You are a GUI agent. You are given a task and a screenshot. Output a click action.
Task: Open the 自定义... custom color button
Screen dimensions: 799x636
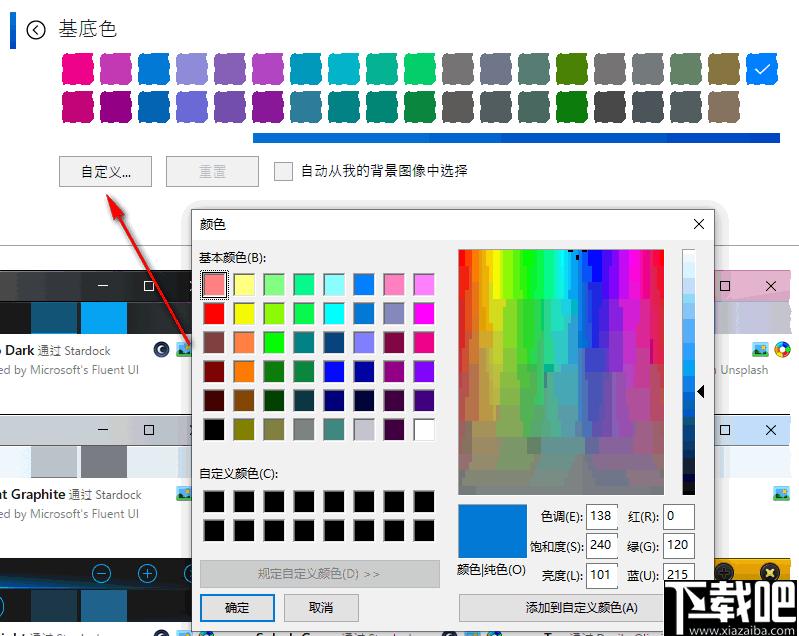pyautogui.click(x=105, y=171)
